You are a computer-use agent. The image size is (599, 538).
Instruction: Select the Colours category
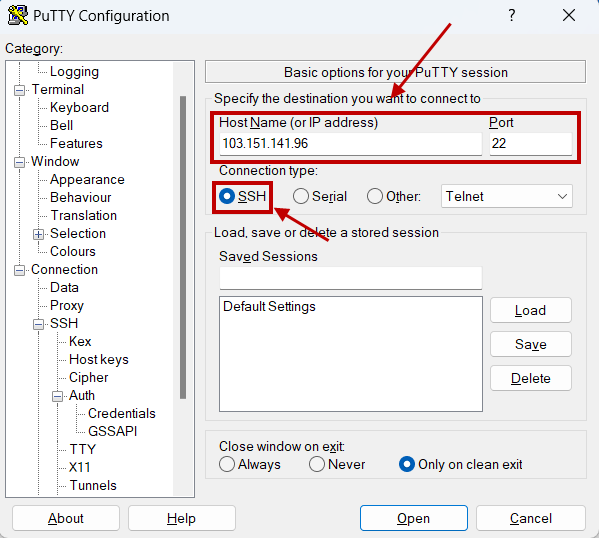[x=73, y=251]
